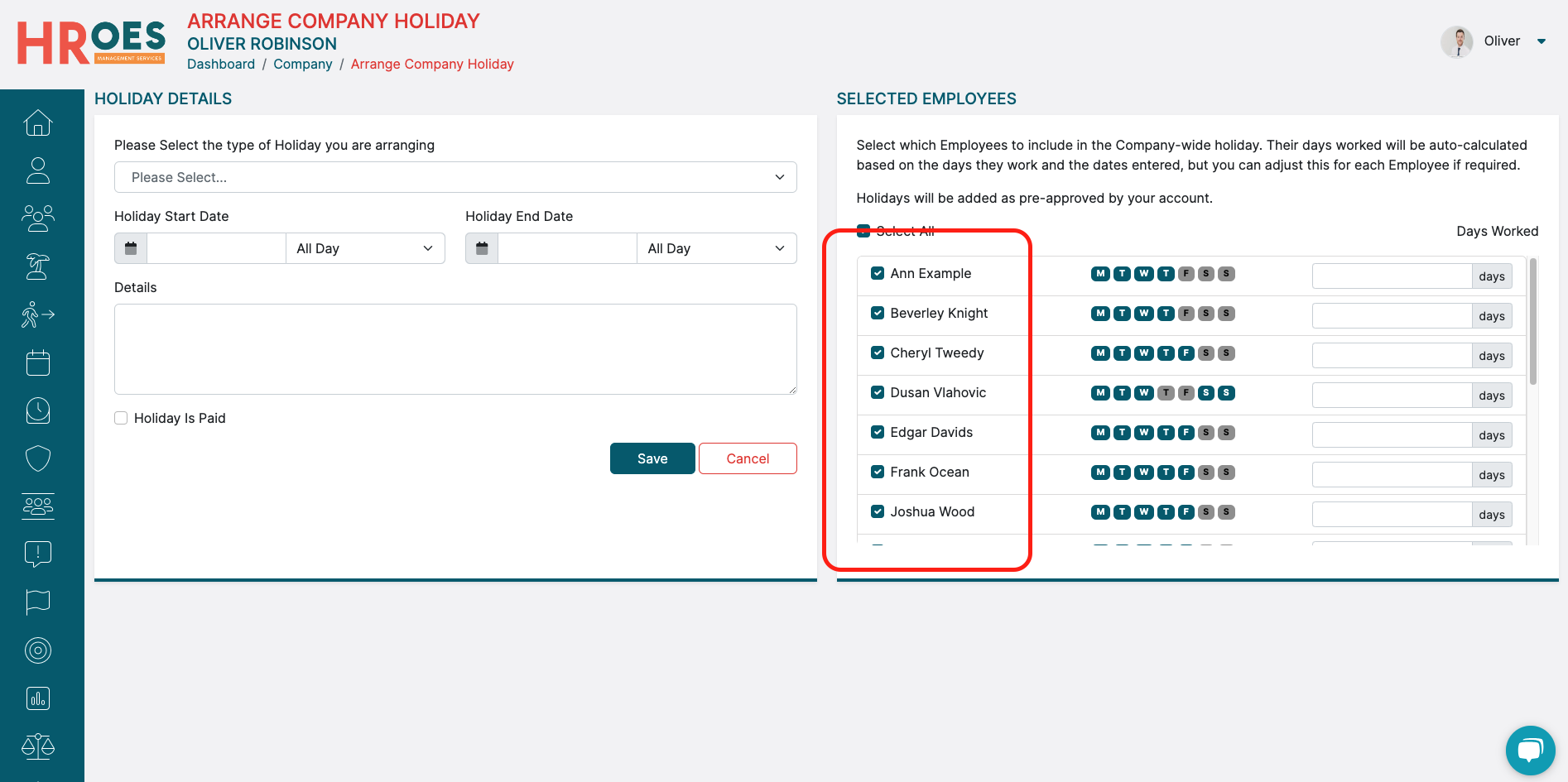Click the Holiday Start Date calendar icon
Screen dimensions: 1568x782
(131, 248)
